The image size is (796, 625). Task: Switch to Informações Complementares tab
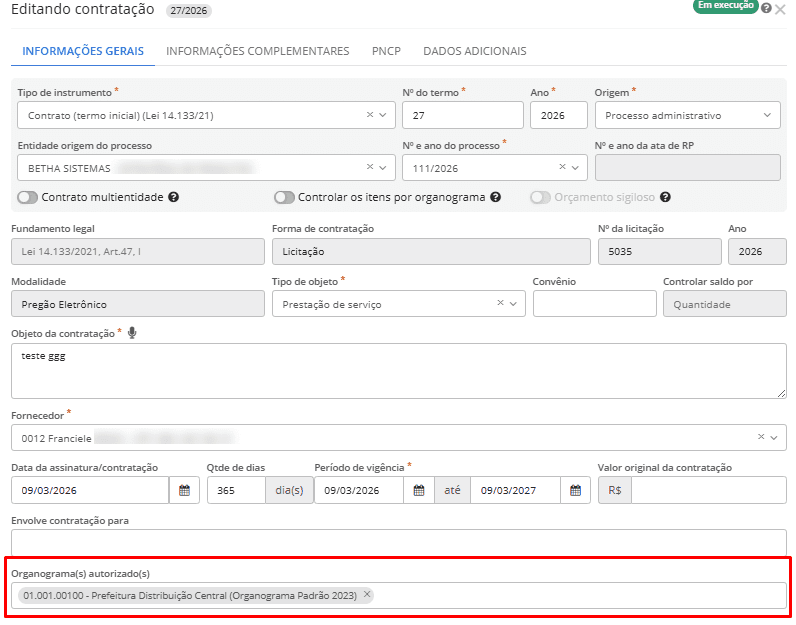pyautogui.click(x=257, y=51)
